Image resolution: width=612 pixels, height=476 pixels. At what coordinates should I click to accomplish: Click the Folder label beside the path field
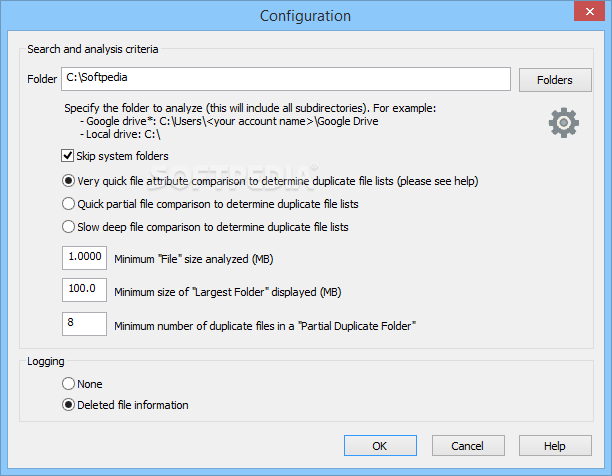tap(42, 79)
